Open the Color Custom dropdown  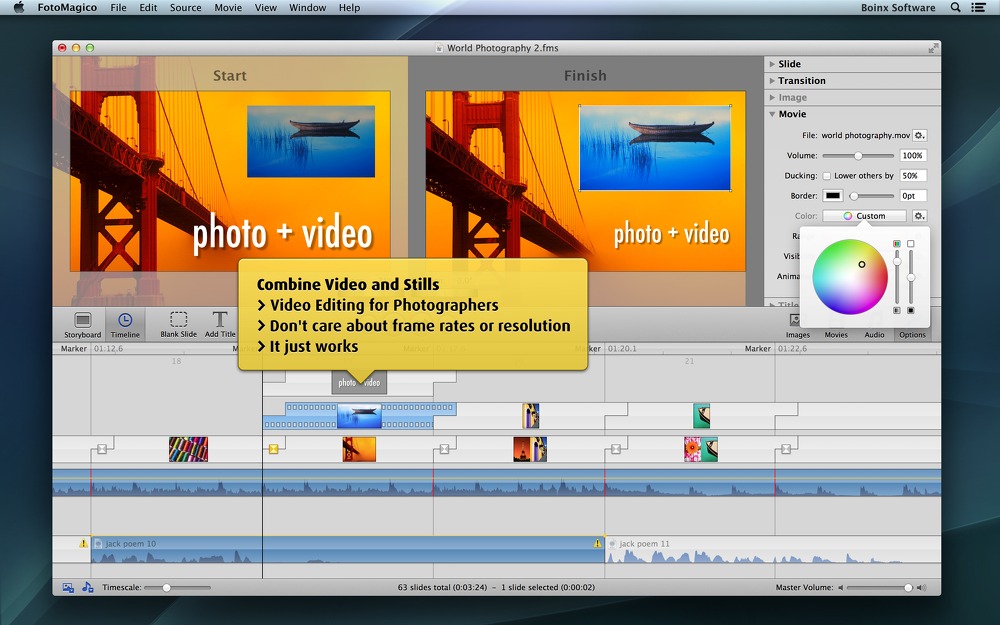pos(864,216)
